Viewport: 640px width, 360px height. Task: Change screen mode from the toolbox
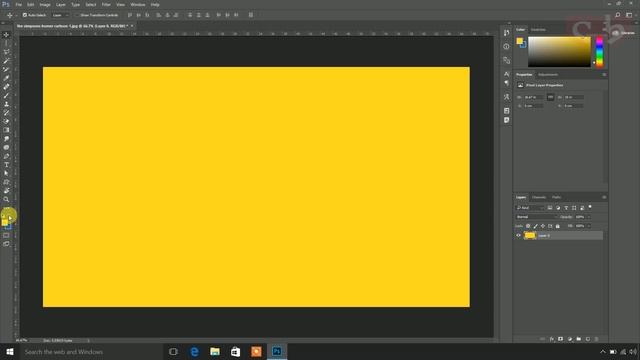tap(6, 244)
